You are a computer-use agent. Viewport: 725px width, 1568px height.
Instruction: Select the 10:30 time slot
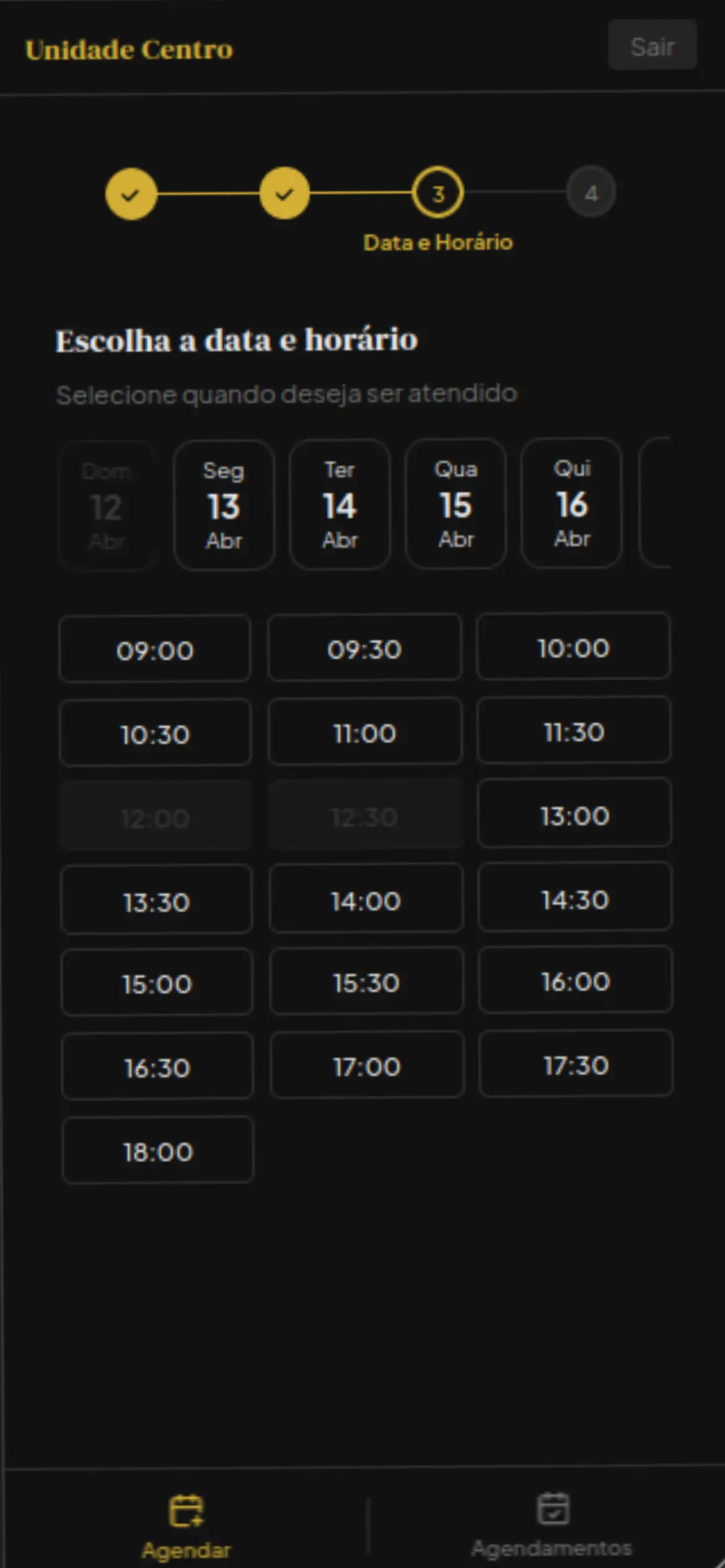(155, 733)
